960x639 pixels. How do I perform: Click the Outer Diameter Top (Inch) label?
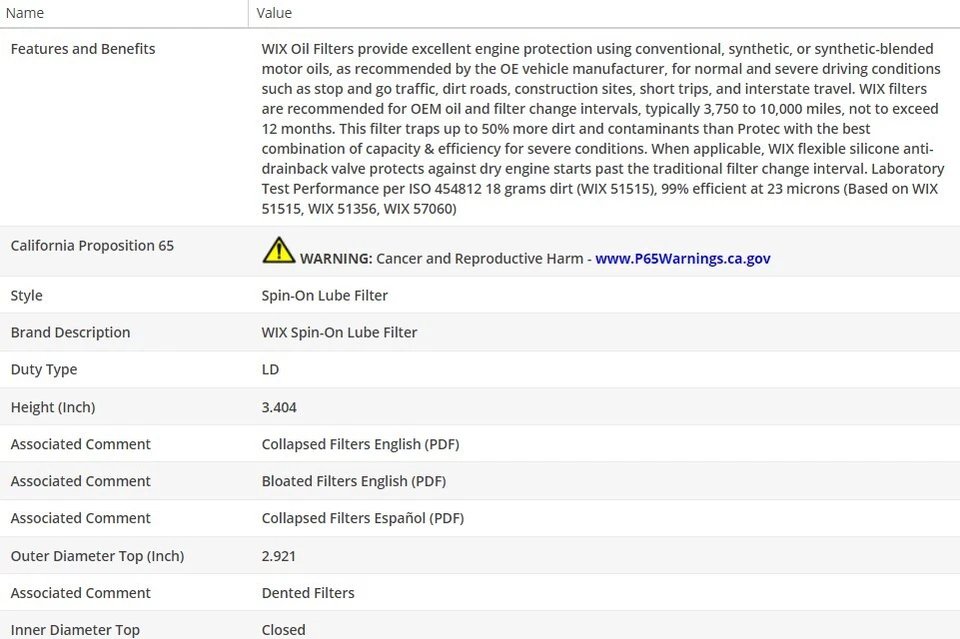pos(97,556)
